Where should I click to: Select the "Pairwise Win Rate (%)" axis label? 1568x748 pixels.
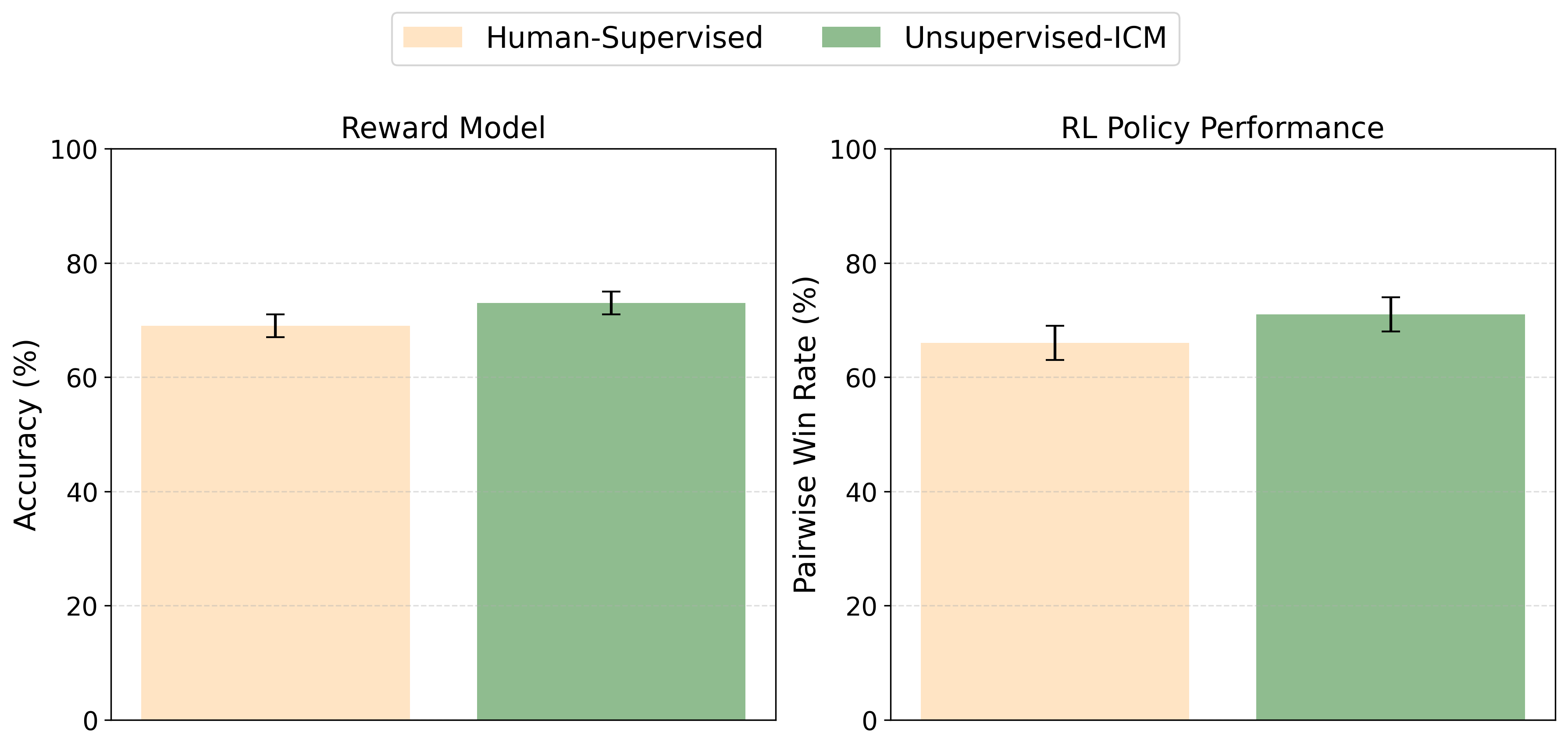[805, 435]
